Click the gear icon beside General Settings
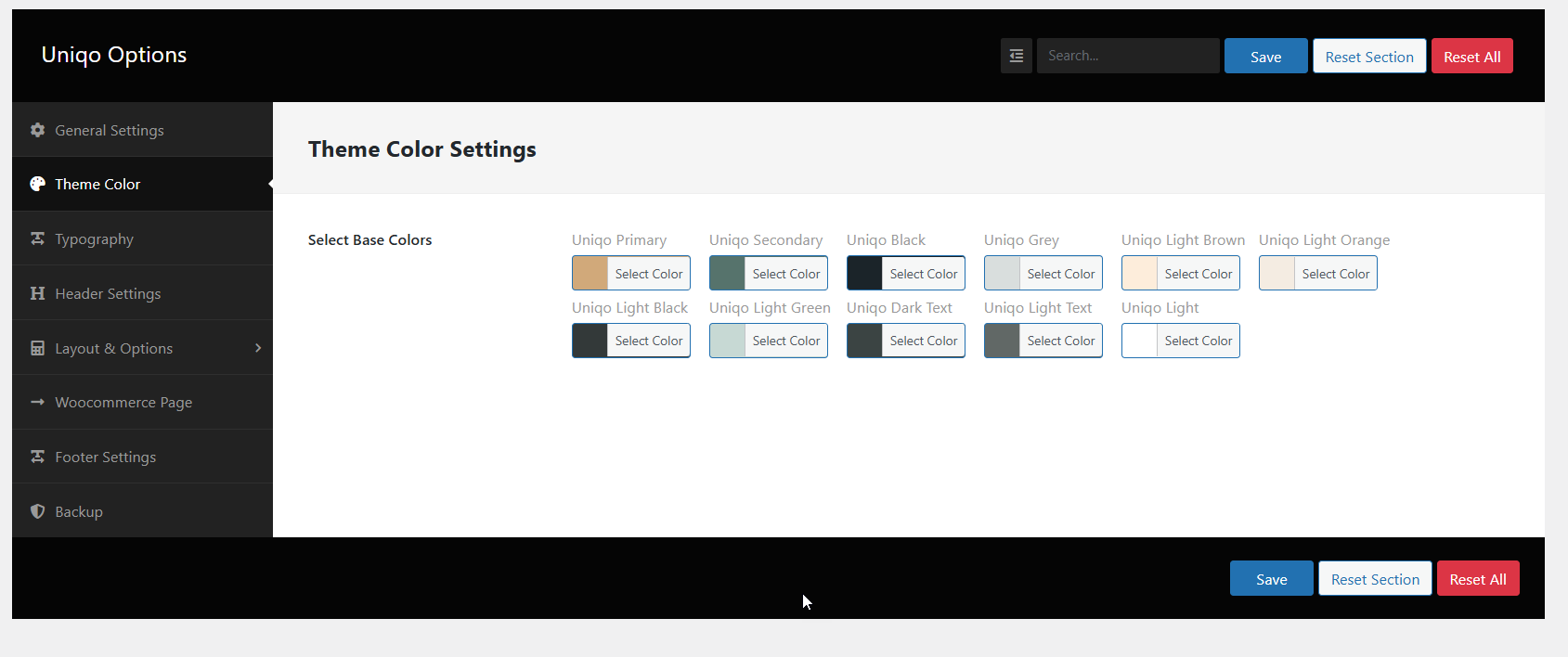Image resolution: width=1568 pixels, height=657 pixels. point(37,130)
